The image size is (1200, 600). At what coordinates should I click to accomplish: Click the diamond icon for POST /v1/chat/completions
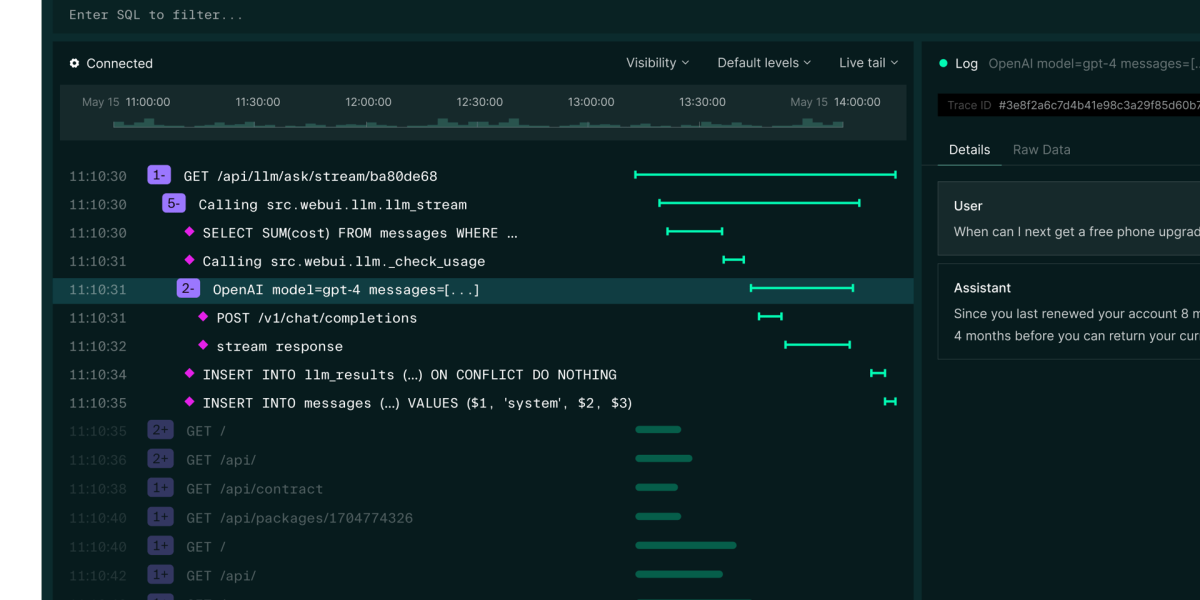tap(204, 318)
